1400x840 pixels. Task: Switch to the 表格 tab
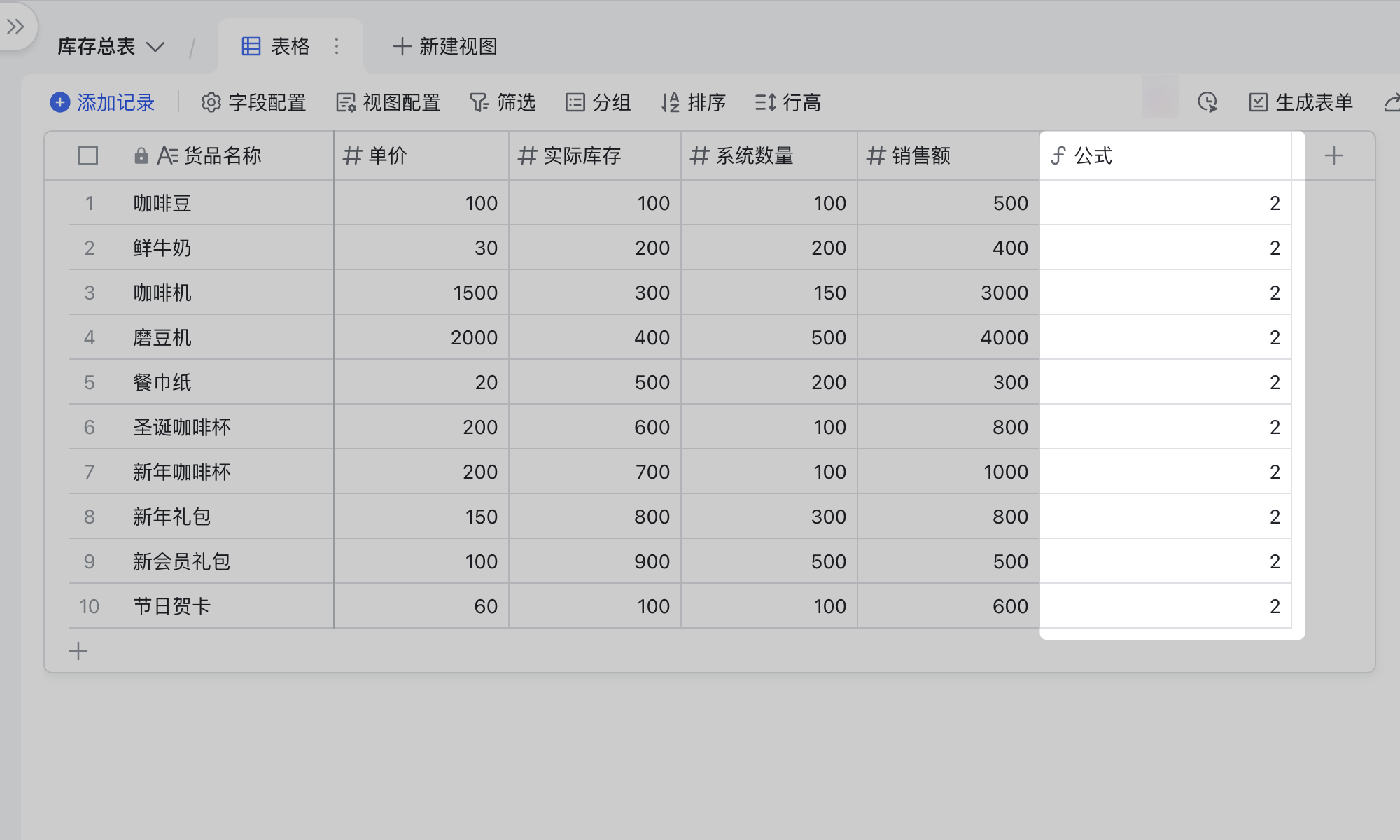[290, 46]
